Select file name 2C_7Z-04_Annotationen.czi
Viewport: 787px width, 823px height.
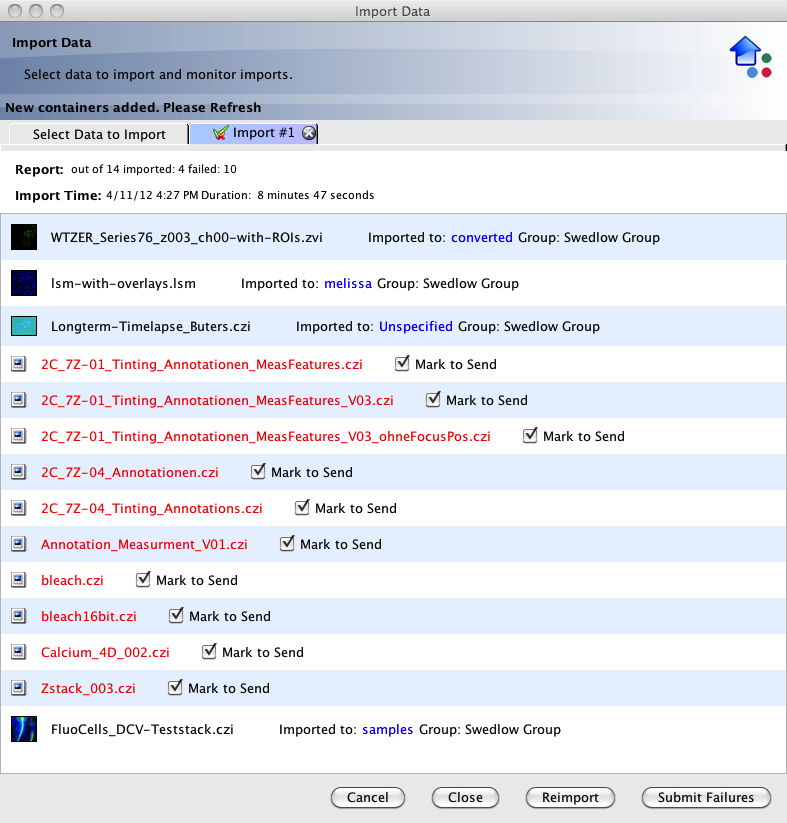point(130,472)
